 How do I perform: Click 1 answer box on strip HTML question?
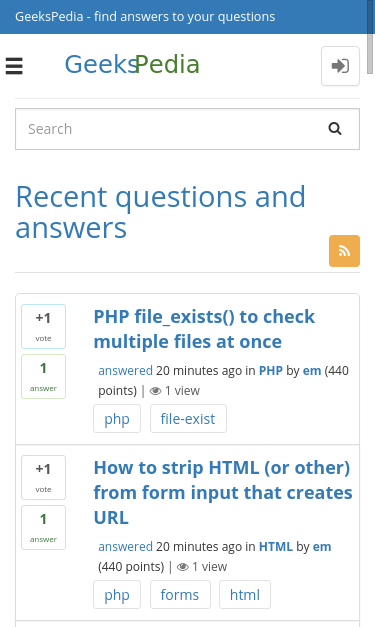pyautogui.click(x=44, y=528)
